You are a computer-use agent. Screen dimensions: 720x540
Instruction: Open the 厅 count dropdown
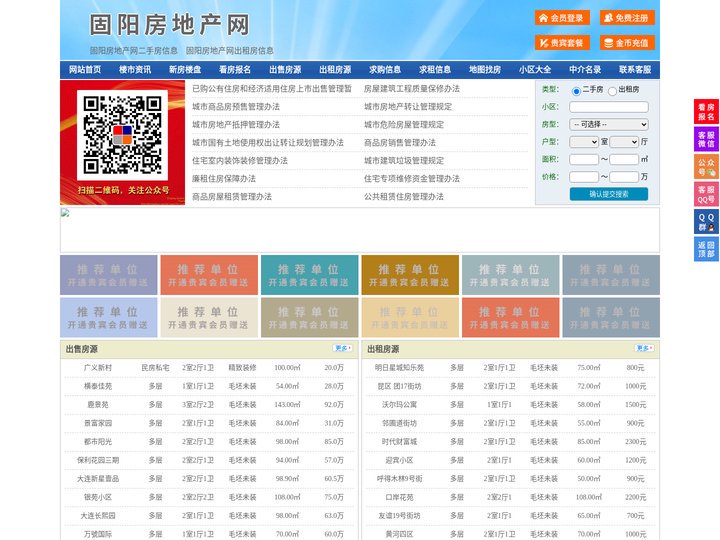(624, 142)
